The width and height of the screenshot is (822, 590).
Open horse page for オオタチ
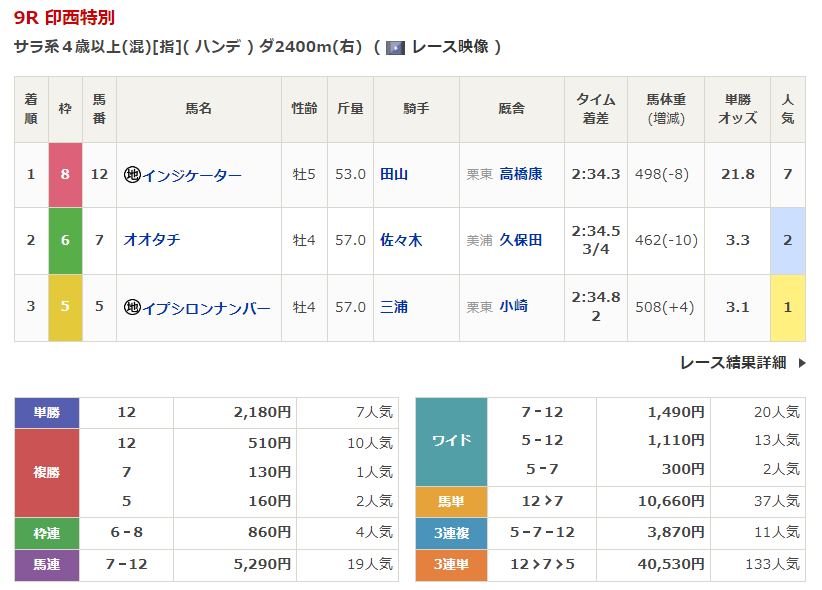click(152, 240)
